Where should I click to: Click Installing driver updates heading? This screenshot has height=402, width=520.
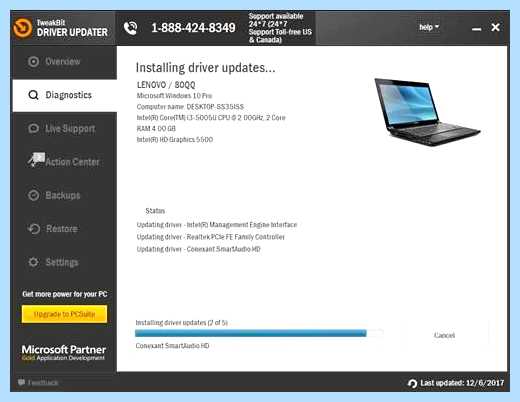coord(205,68)
